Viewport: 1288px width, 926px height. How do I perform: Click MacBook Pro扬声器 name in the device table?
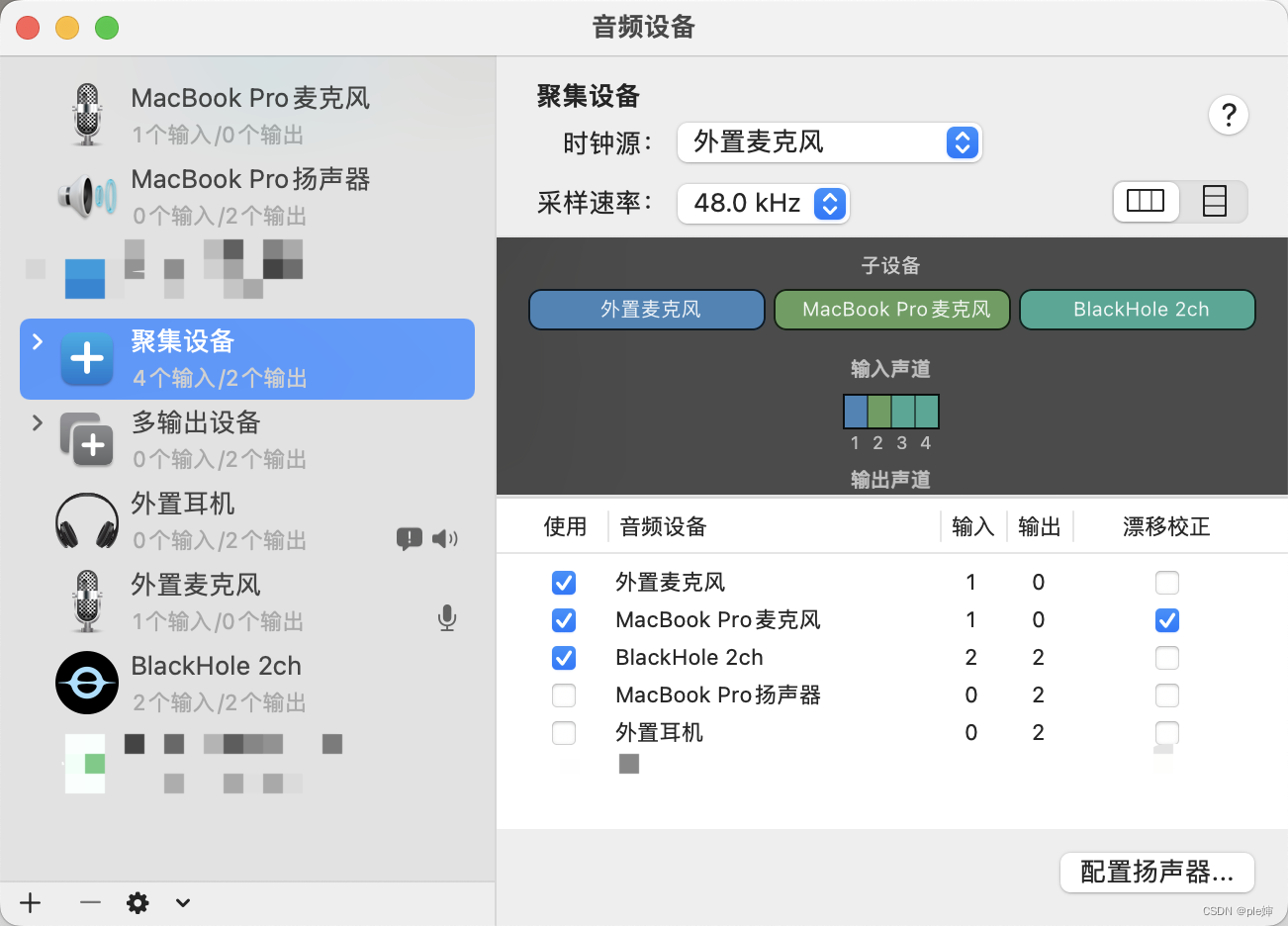pyautogui.click(x=718, y=695)
